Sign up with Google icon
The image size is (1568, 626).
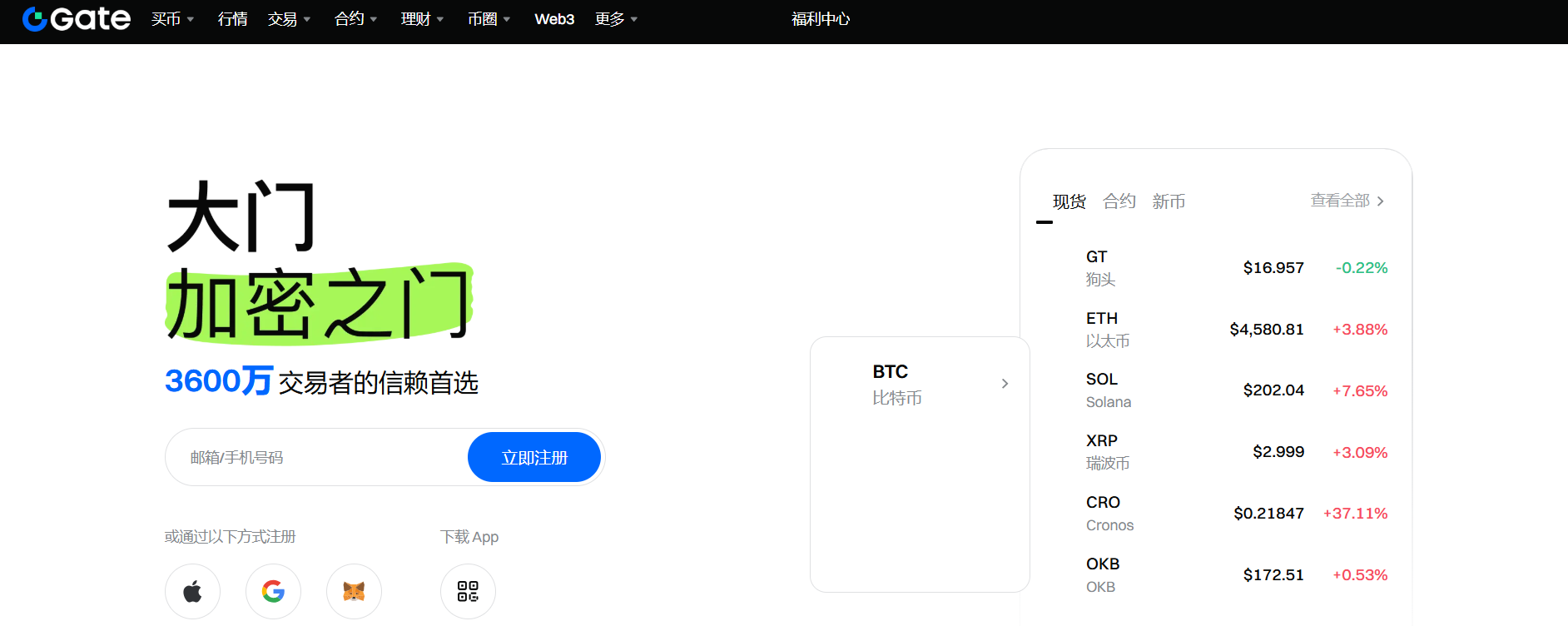click(273, 592)
